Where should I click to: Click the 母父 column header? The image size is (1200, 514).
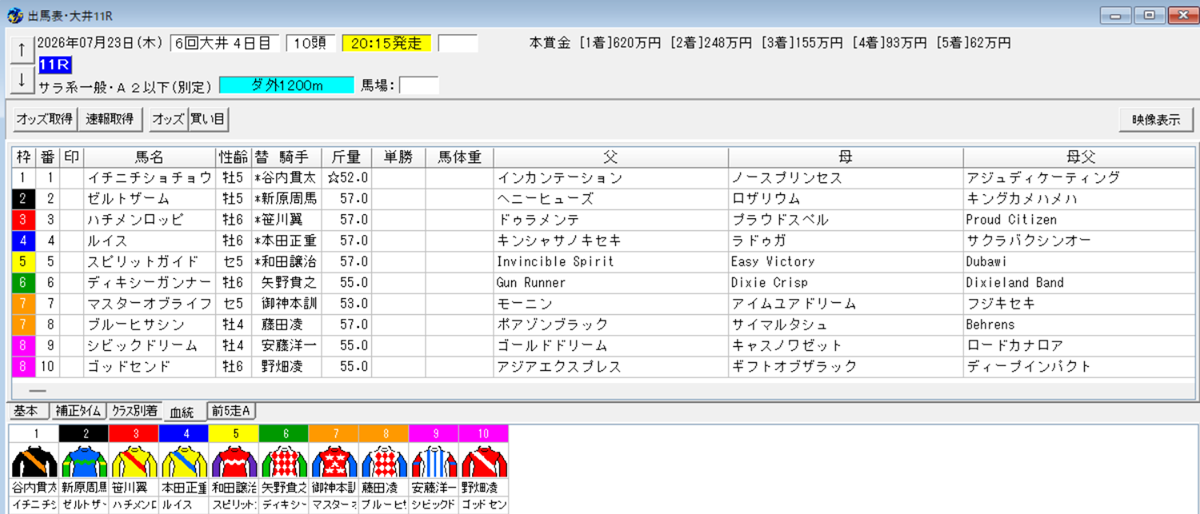[x=1078, y=157]
